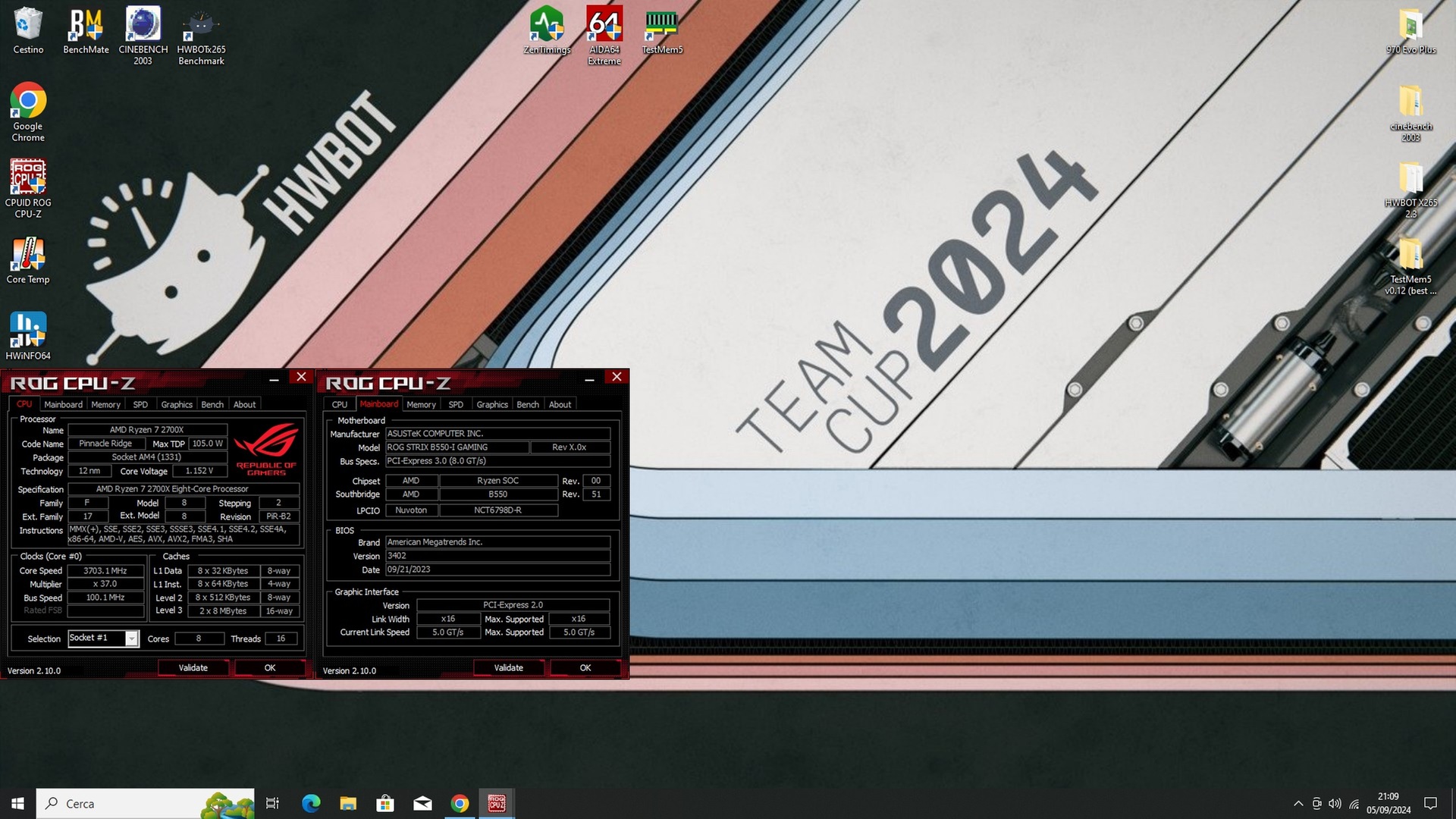Open Bench tab in right CPU-Z window
1456x819 pixels.
click(528, 404)
